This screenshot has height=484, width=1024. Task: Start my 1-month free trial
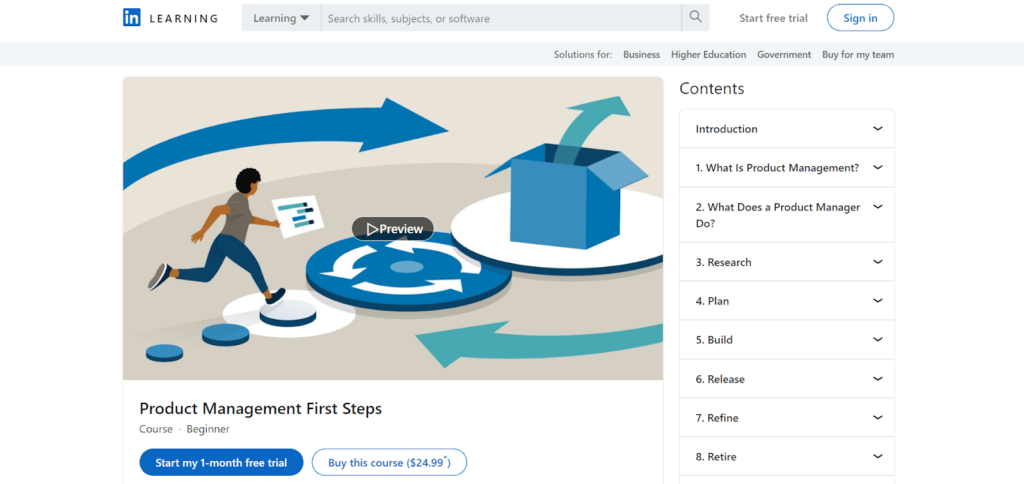(x=221, y=462)
